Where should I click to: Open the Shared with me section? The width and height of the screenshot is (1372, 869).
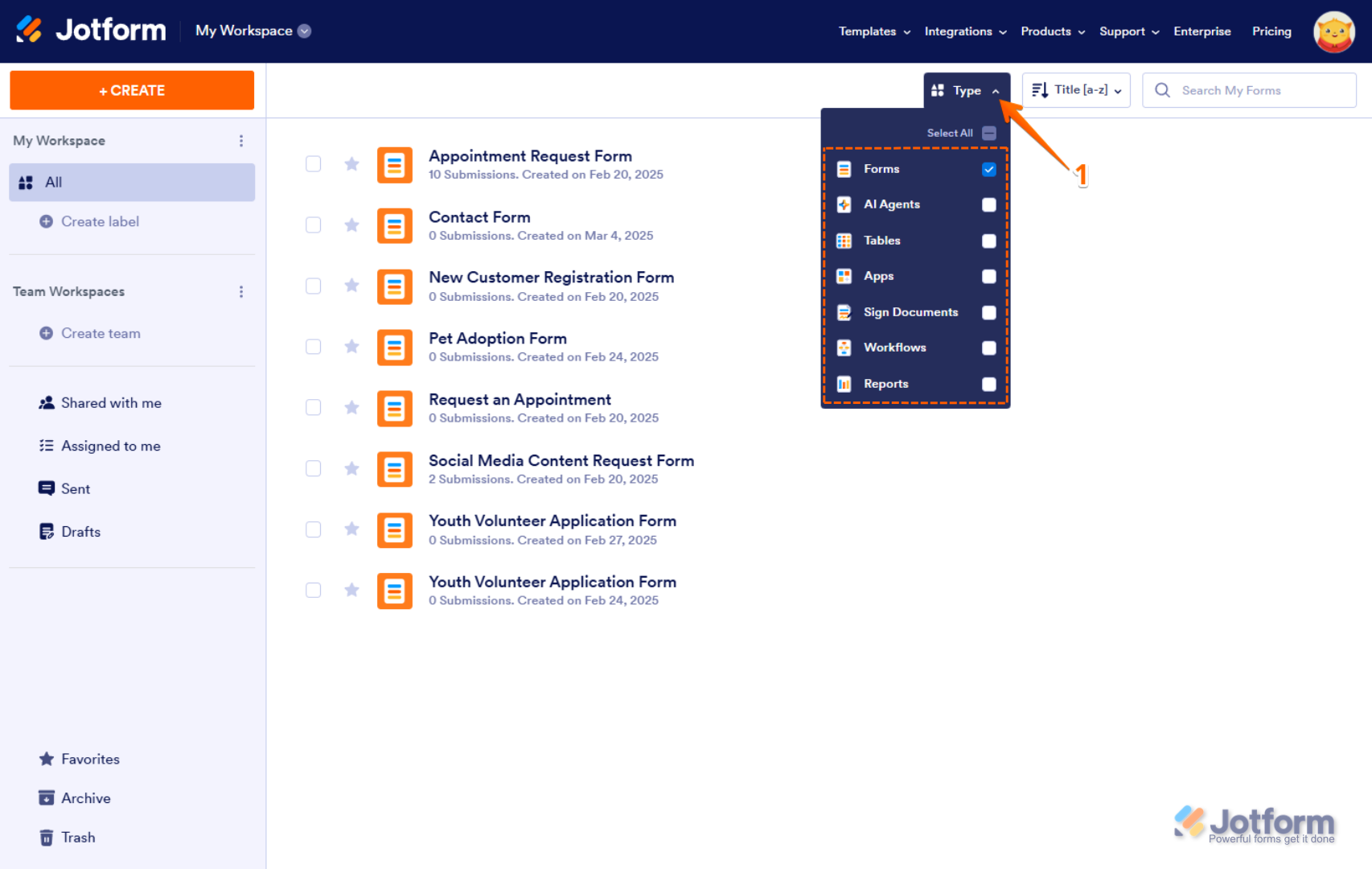[110, 402]
